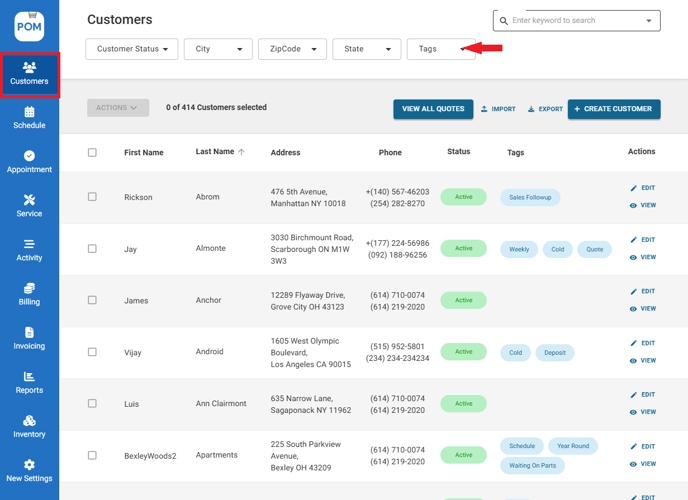Click the POM logo icon
This screenshot has width=688, height=500.
coord(29,26)
